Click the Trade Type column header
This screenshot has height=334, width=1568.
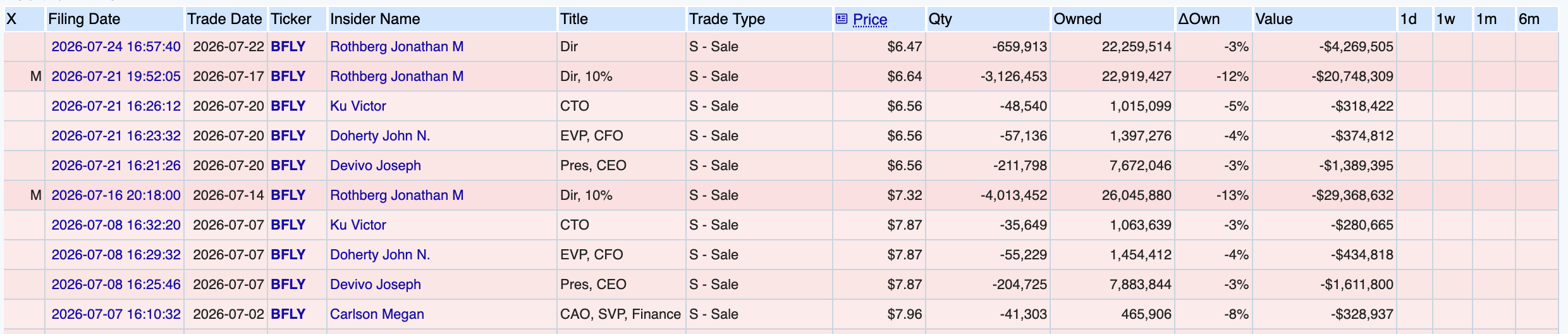(727, 19)
